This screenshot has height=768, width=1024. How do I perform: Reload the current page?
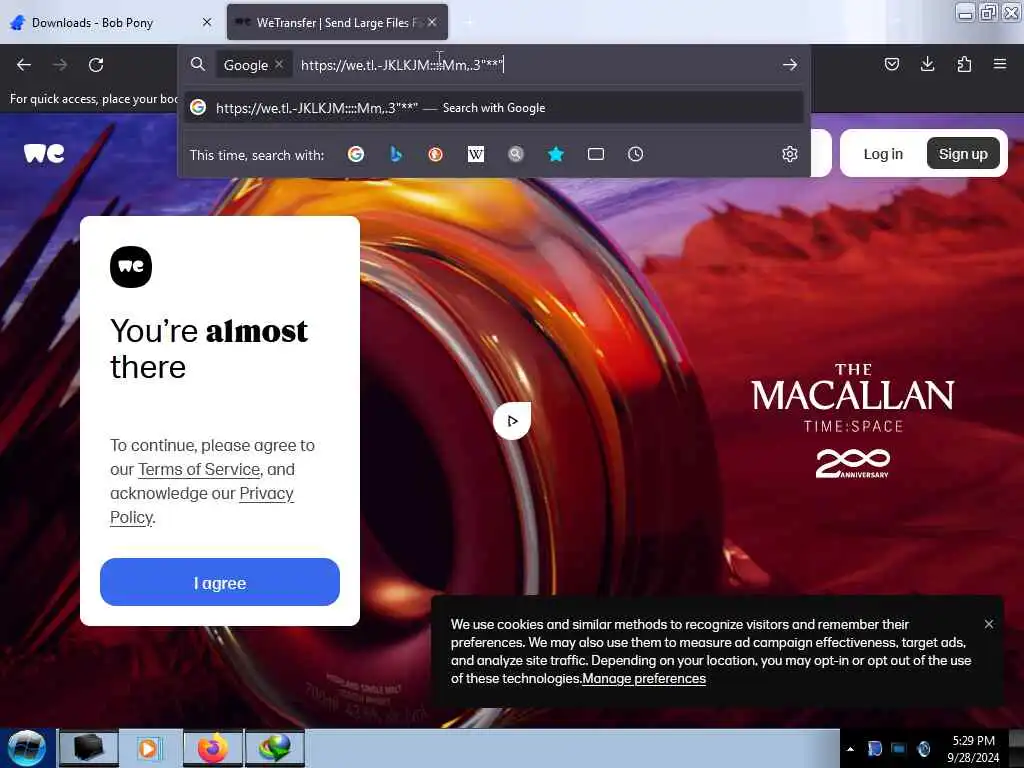pyautogui.click(x=96, y=65)
